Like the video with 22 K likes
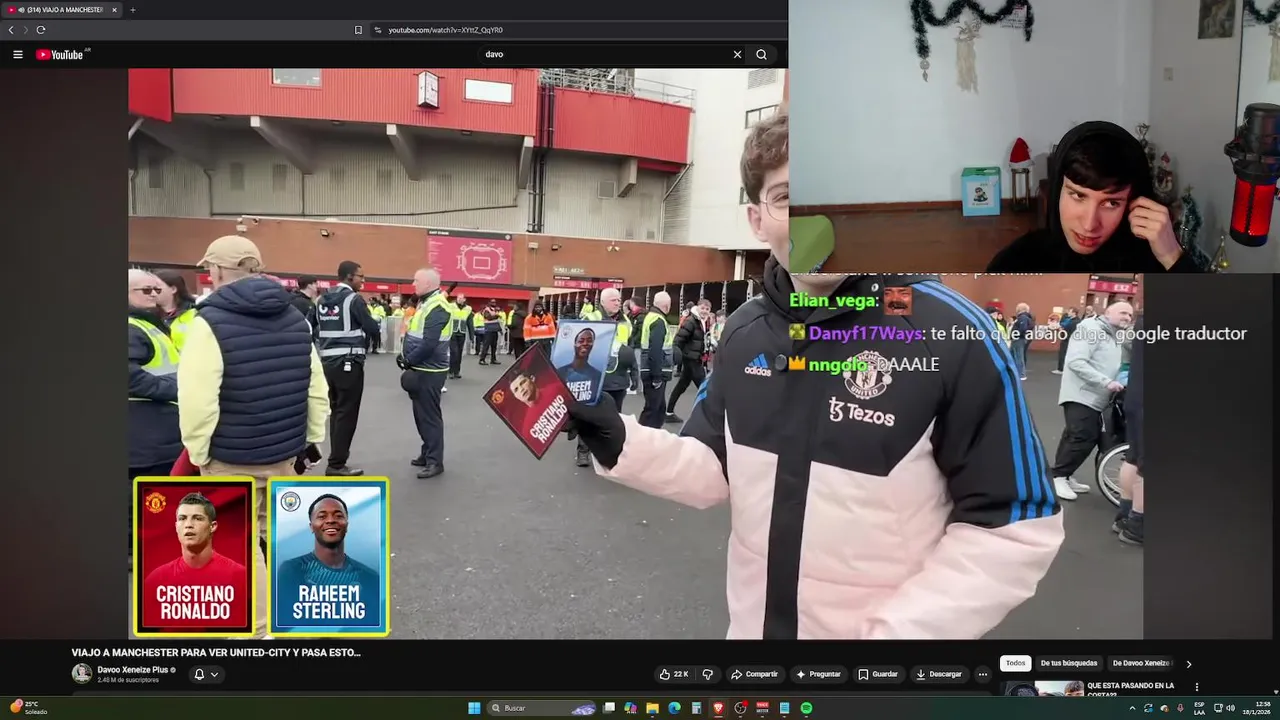Viewport: 1280px width, 720px height. coord(673,674)
